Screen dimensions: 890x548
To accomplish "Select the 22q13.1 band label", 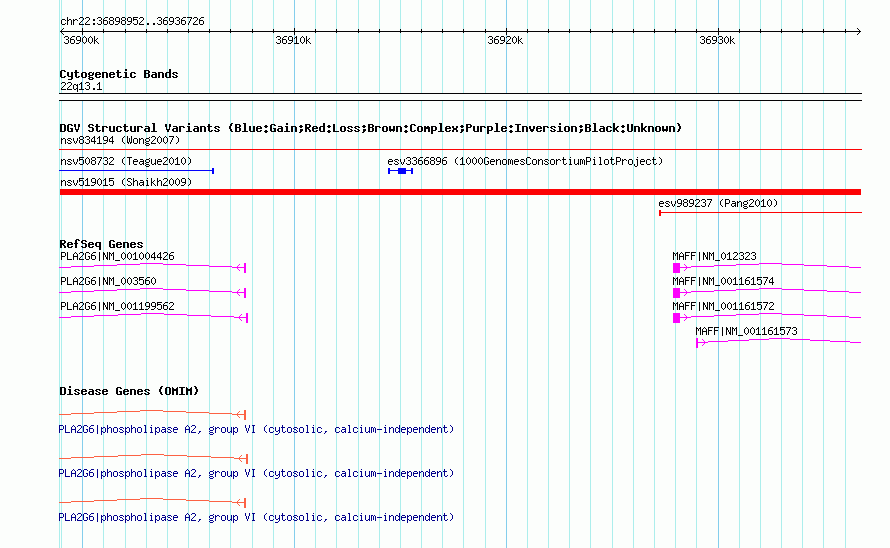I will click(81, 86).
